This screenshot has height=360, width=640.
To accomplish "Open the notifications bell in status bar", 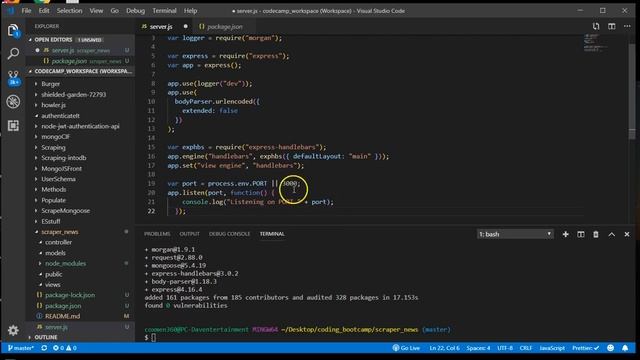I will [625, 348].
